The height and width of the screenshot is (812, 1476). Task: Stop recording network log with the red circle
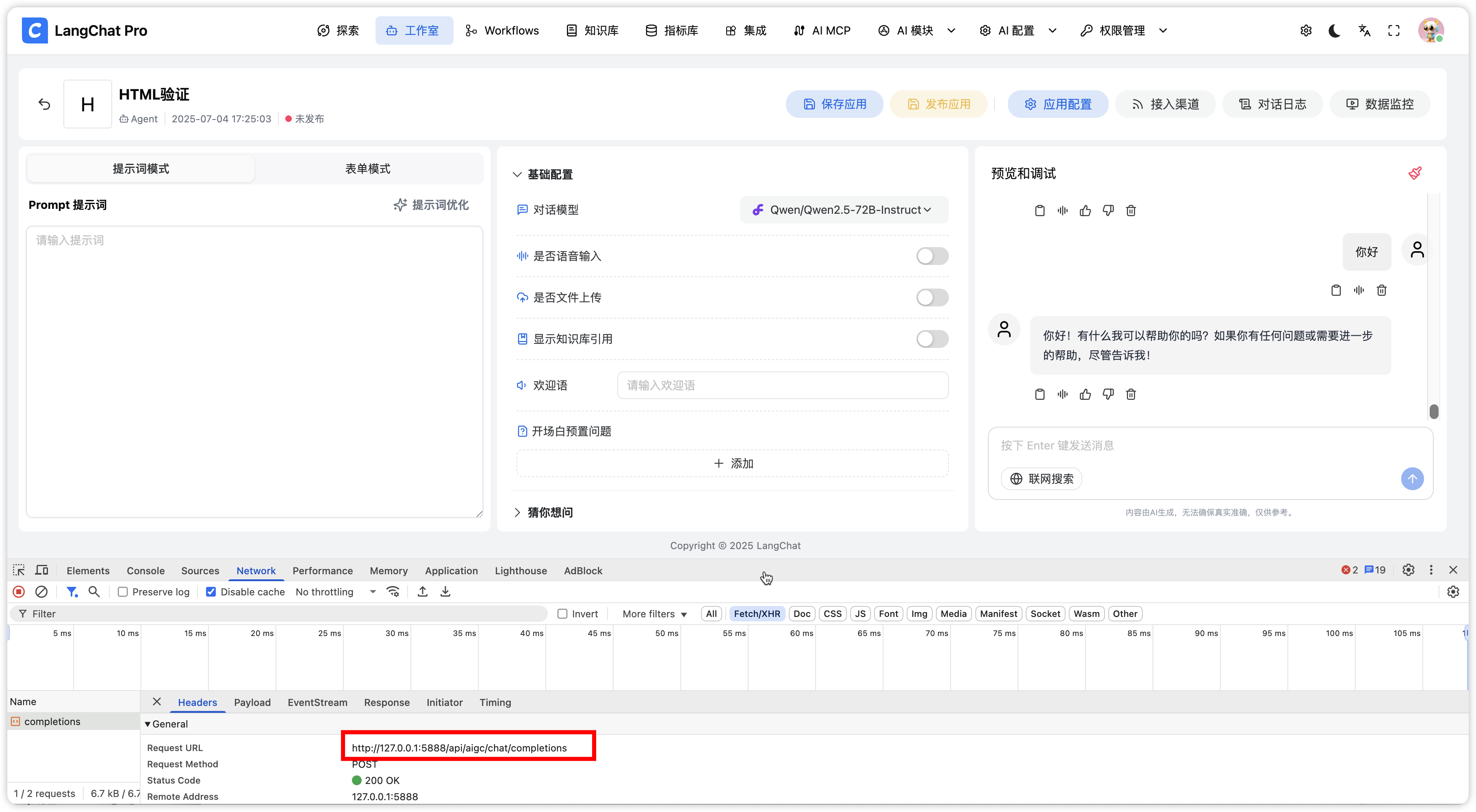[x=18, y=591]
